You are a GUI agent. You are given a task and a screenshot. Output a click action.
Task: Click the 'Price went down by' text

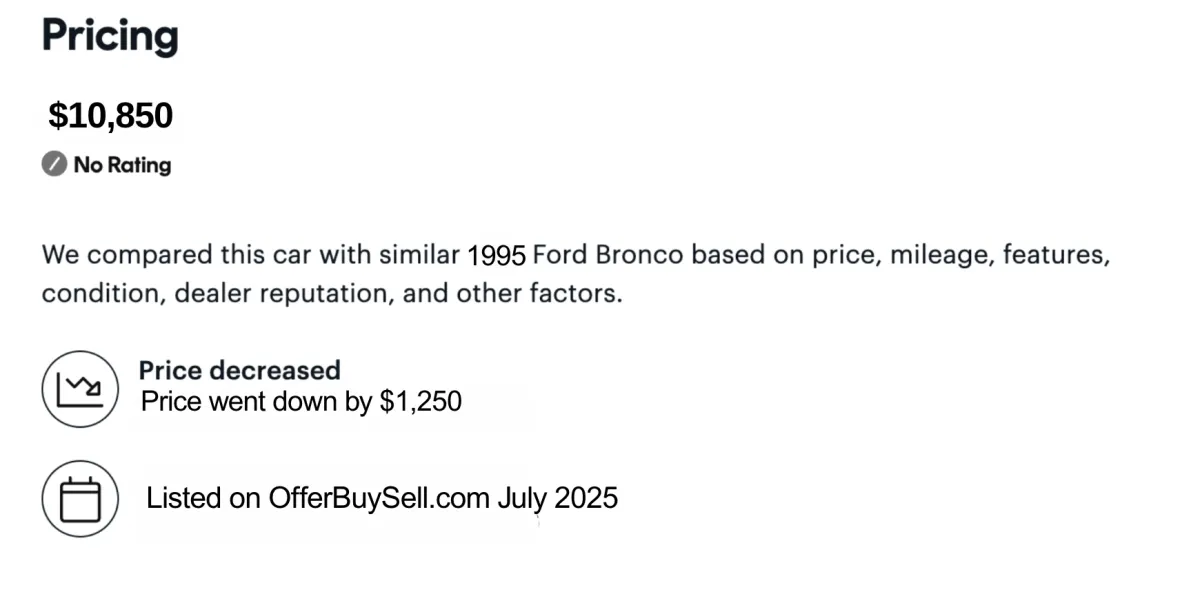tap(258, 402)
